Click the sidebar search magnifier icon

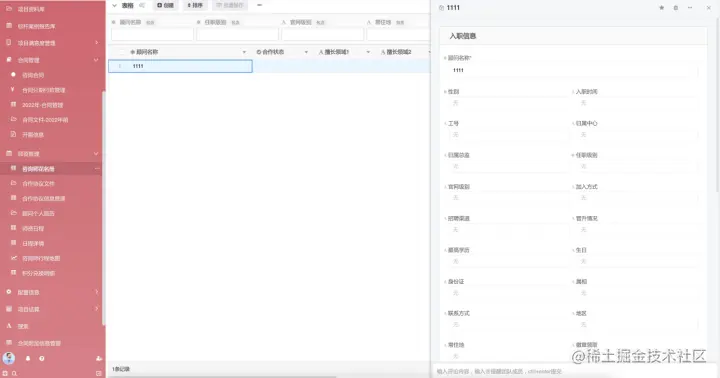pos(14,373)
